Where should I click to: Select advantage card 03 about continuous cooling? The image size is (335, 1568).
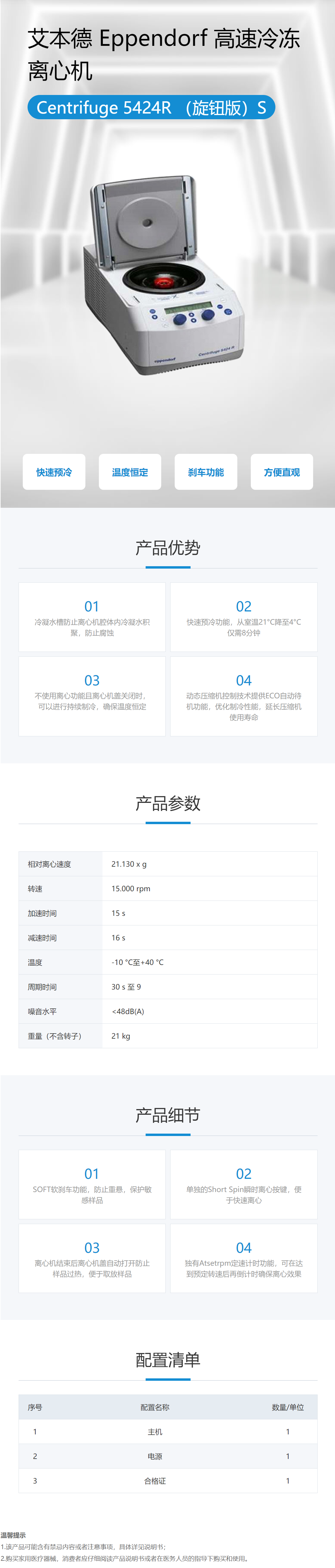pos(92,696)
